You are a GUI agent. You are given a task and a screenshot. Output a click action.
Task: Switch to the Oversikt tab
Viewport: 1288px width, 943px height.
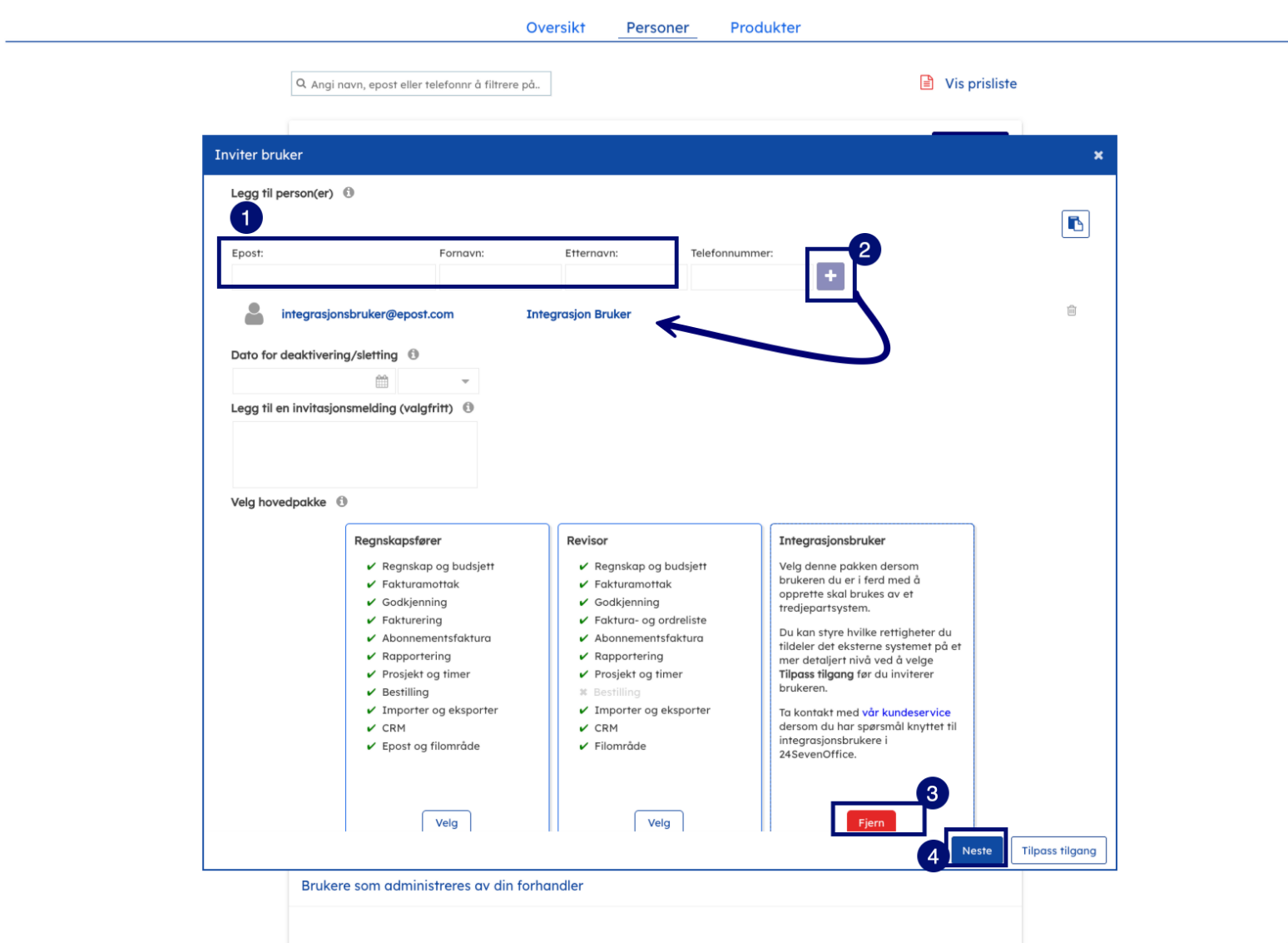click(x=555, y=27)
